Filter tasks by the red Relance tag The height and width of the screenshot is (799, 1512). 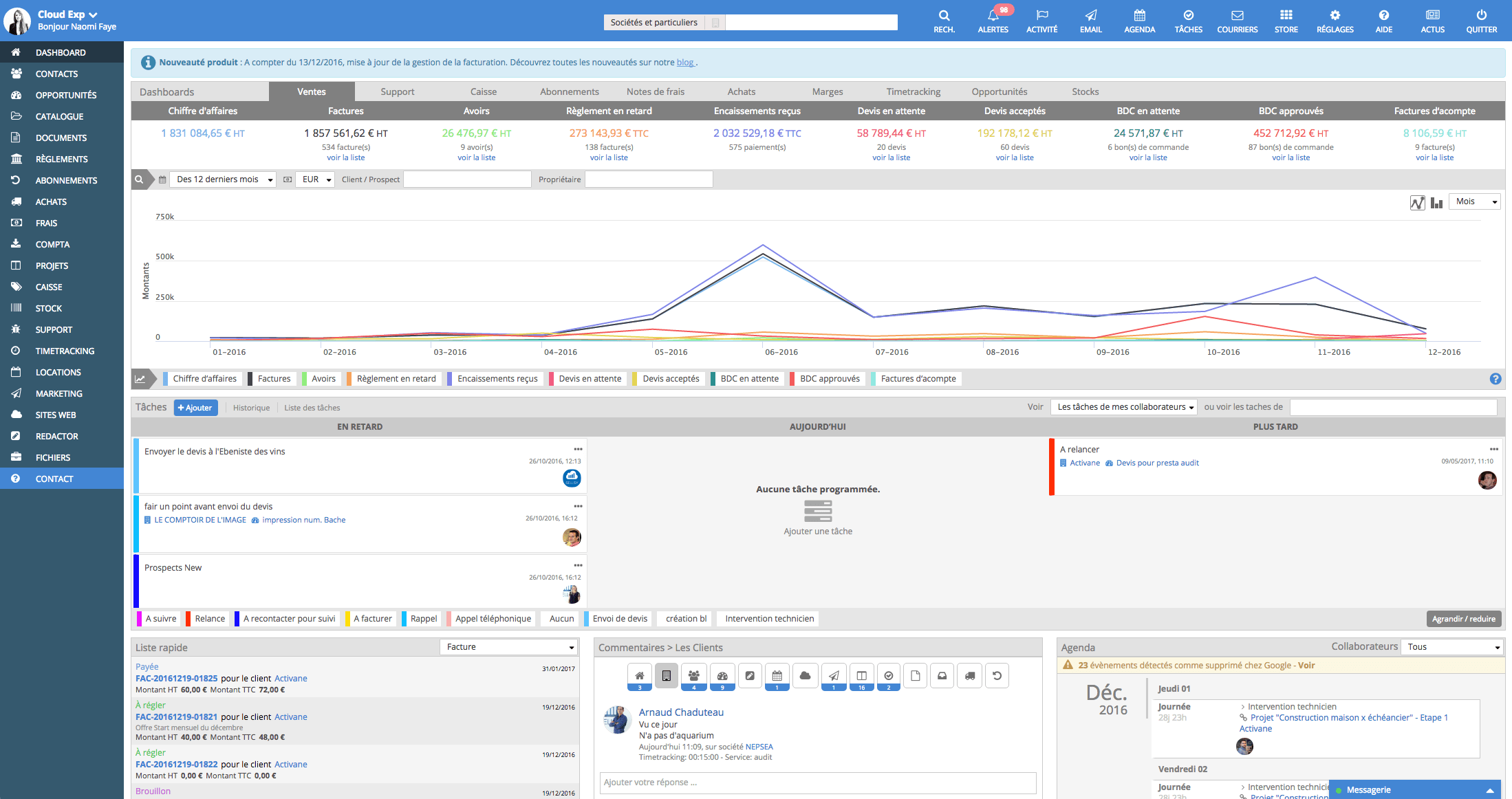point(206,619)
